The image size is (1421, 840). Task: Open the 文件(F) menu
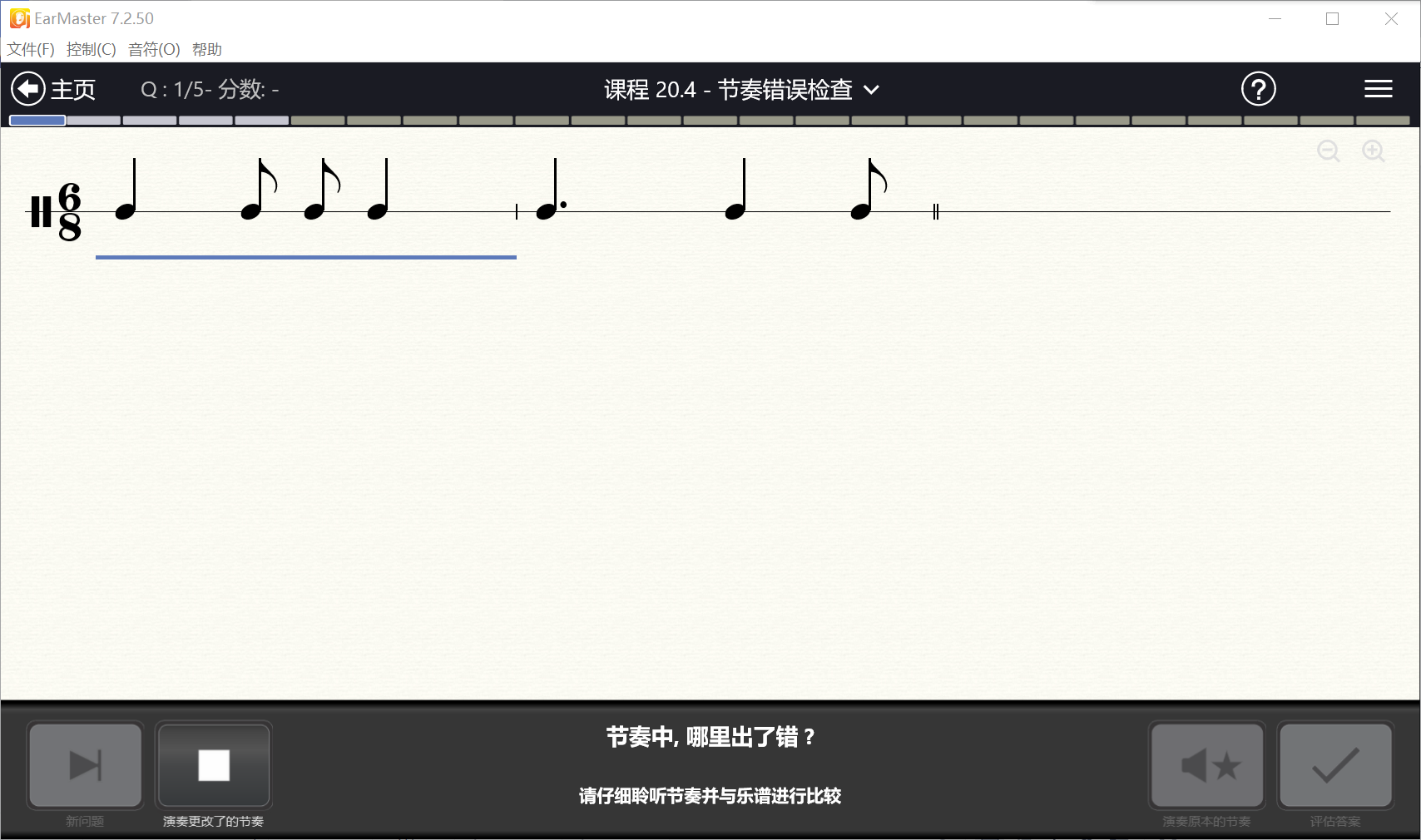coord(31,49)
